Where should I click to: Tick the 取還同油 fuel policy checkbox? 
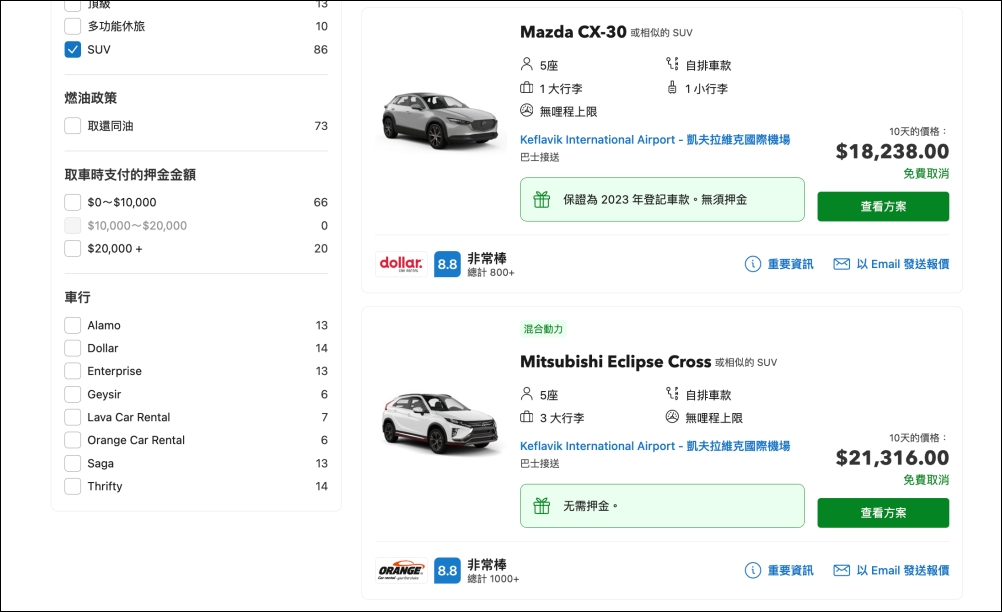(x=73, y=126)
